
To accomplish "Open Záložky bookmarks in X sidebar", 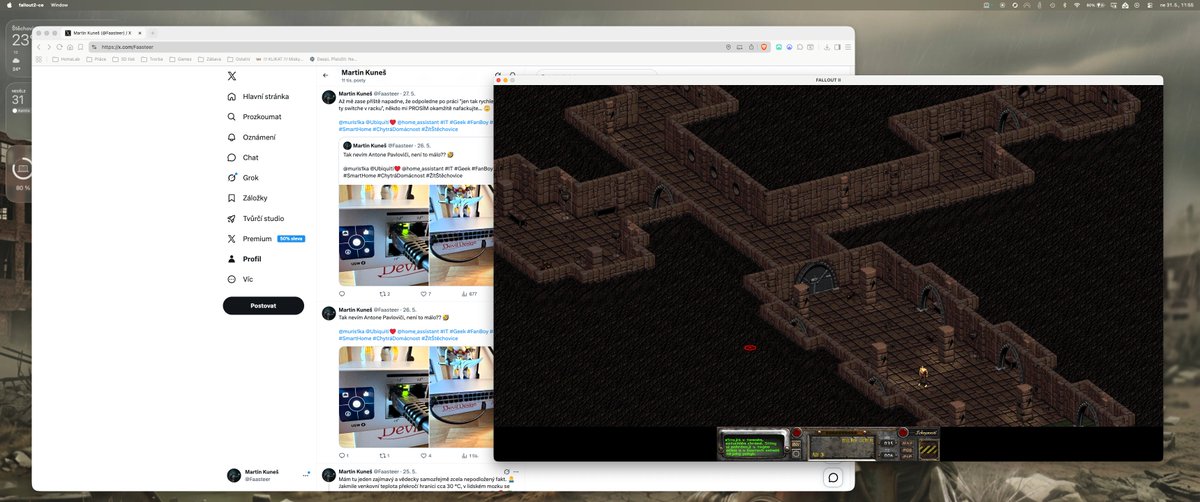I will (x=248, y=198).
